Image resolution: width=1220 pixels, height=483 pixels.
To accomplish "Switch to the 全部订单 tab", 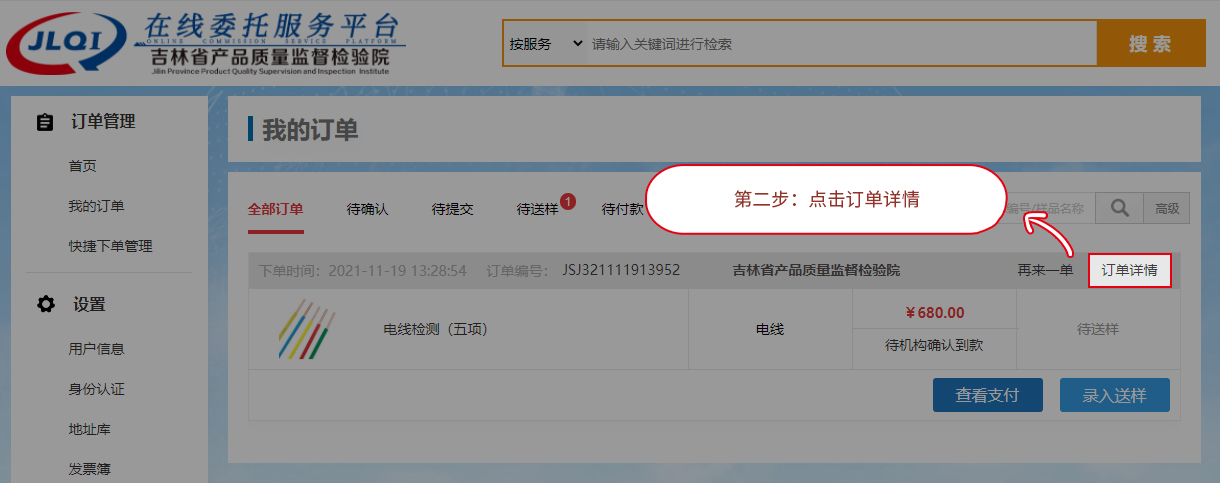I will coord(275,209).
